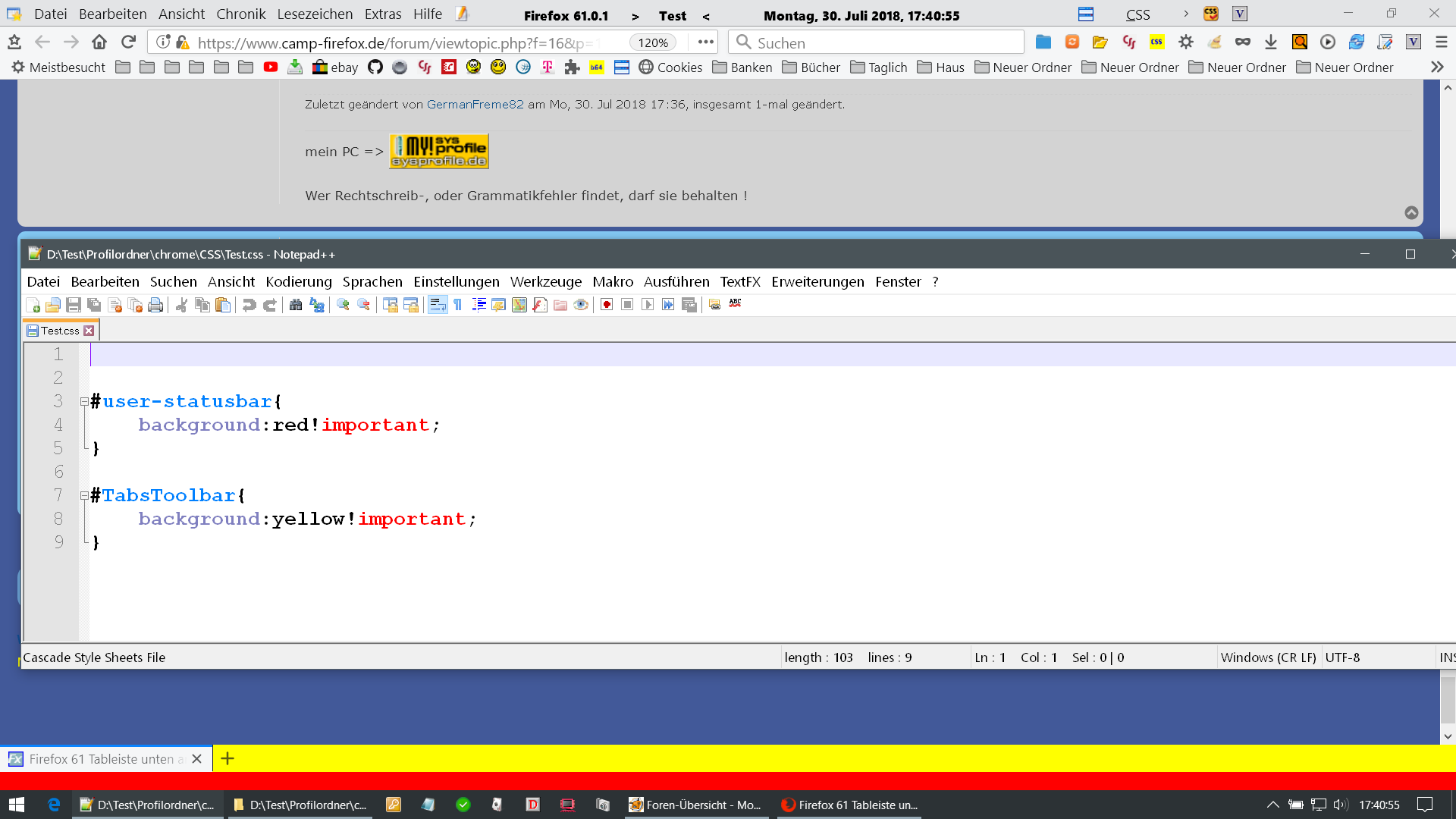Screen dimensions: 1456x819
Task: Click the Zoom in magnifier icon
Action: click(x=343, y=305)
